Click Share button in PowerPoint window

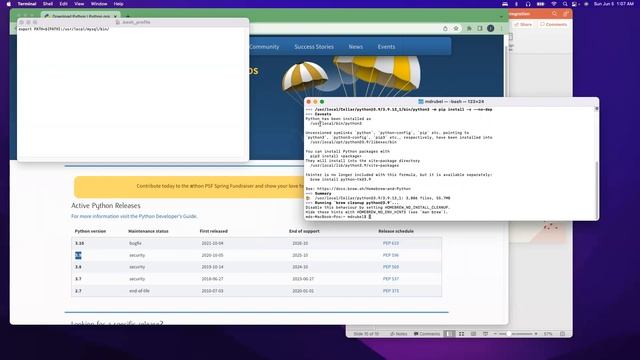523,24
